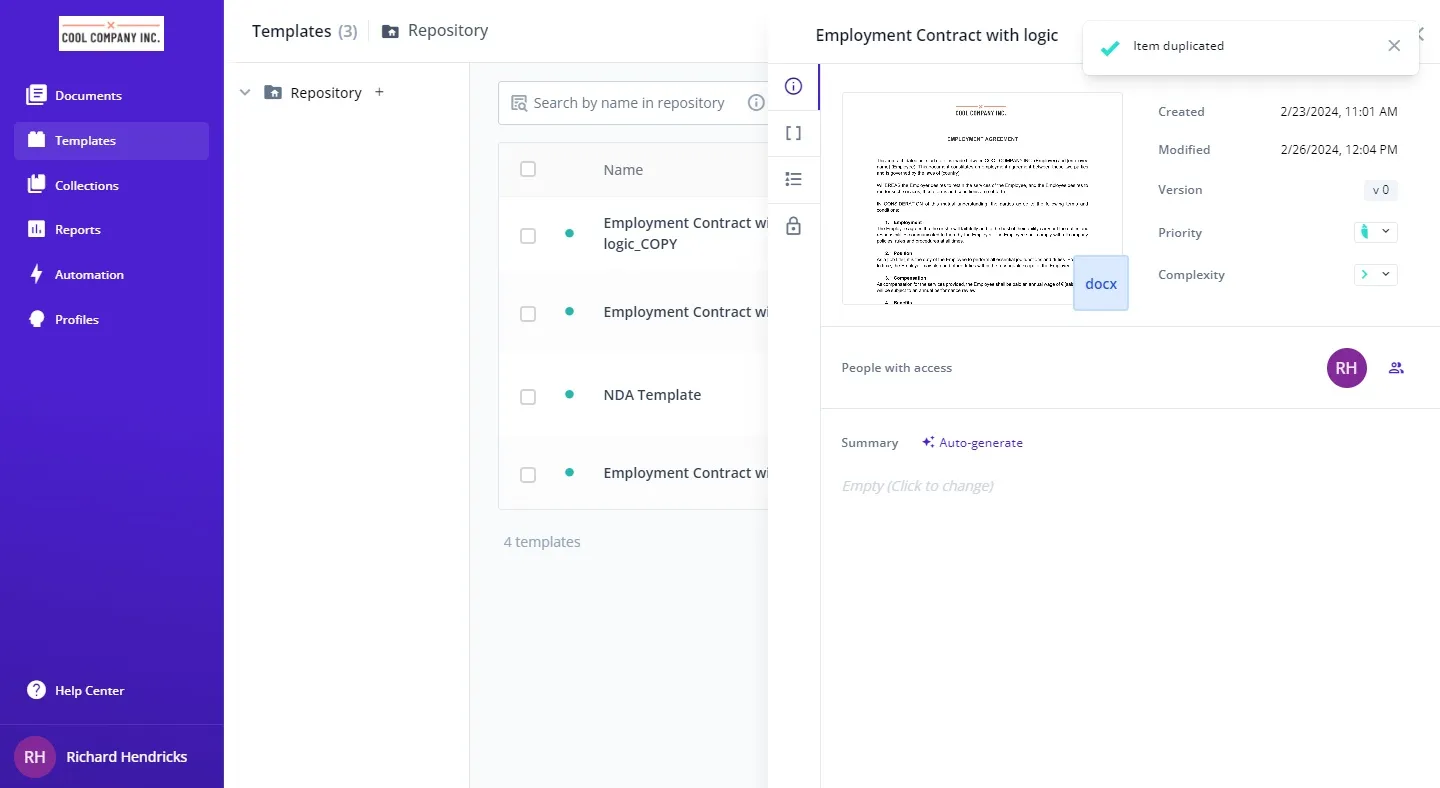Click the info icon in search bar
Viewport: 1440px width, 788px height.
point(756,102)
